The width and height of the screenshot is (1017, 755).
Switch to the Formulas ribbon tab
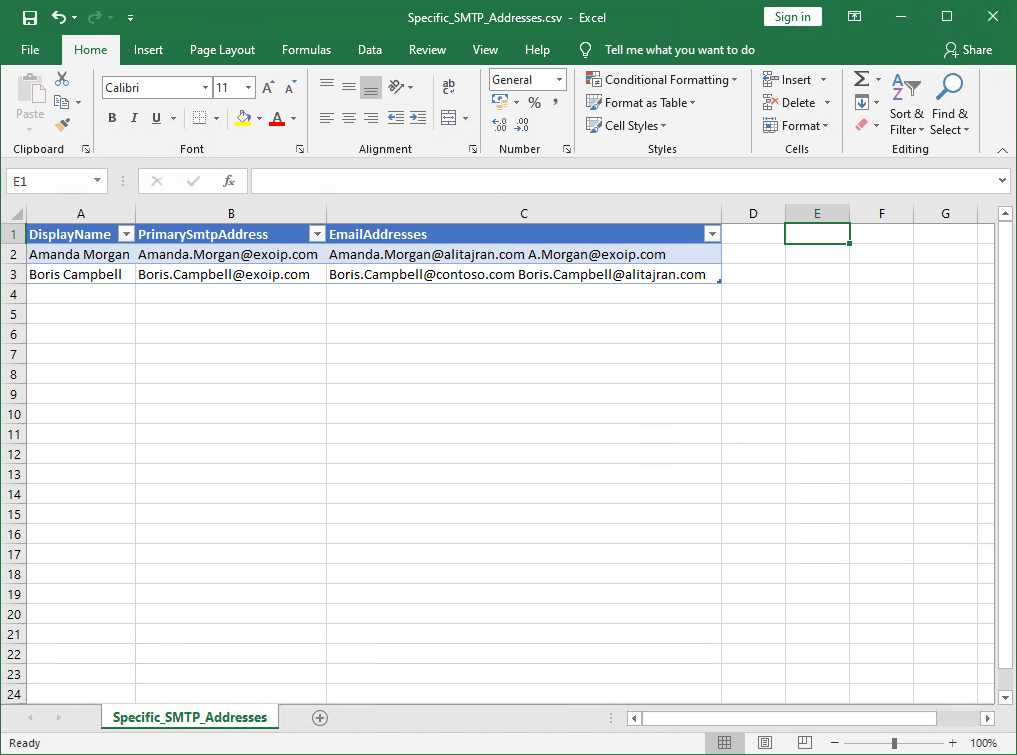306,49
